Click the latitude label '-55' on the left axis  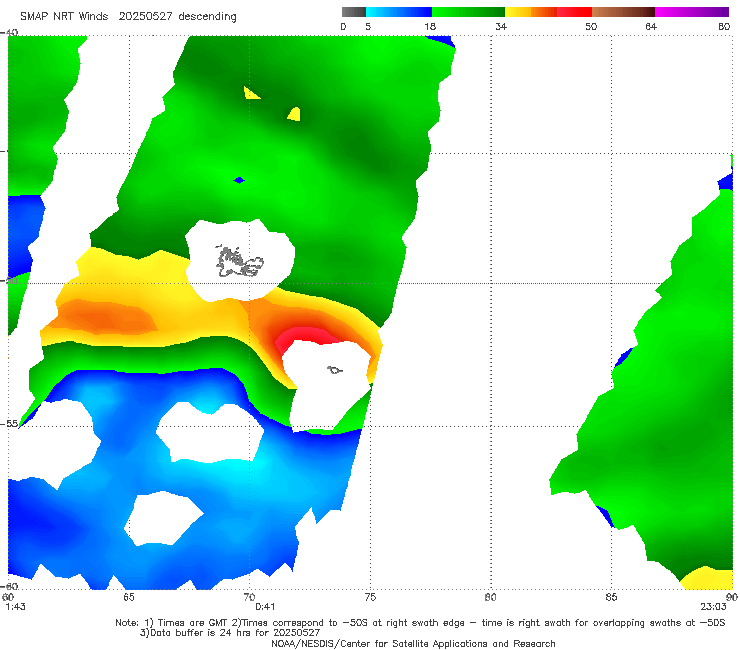[9, 424]
